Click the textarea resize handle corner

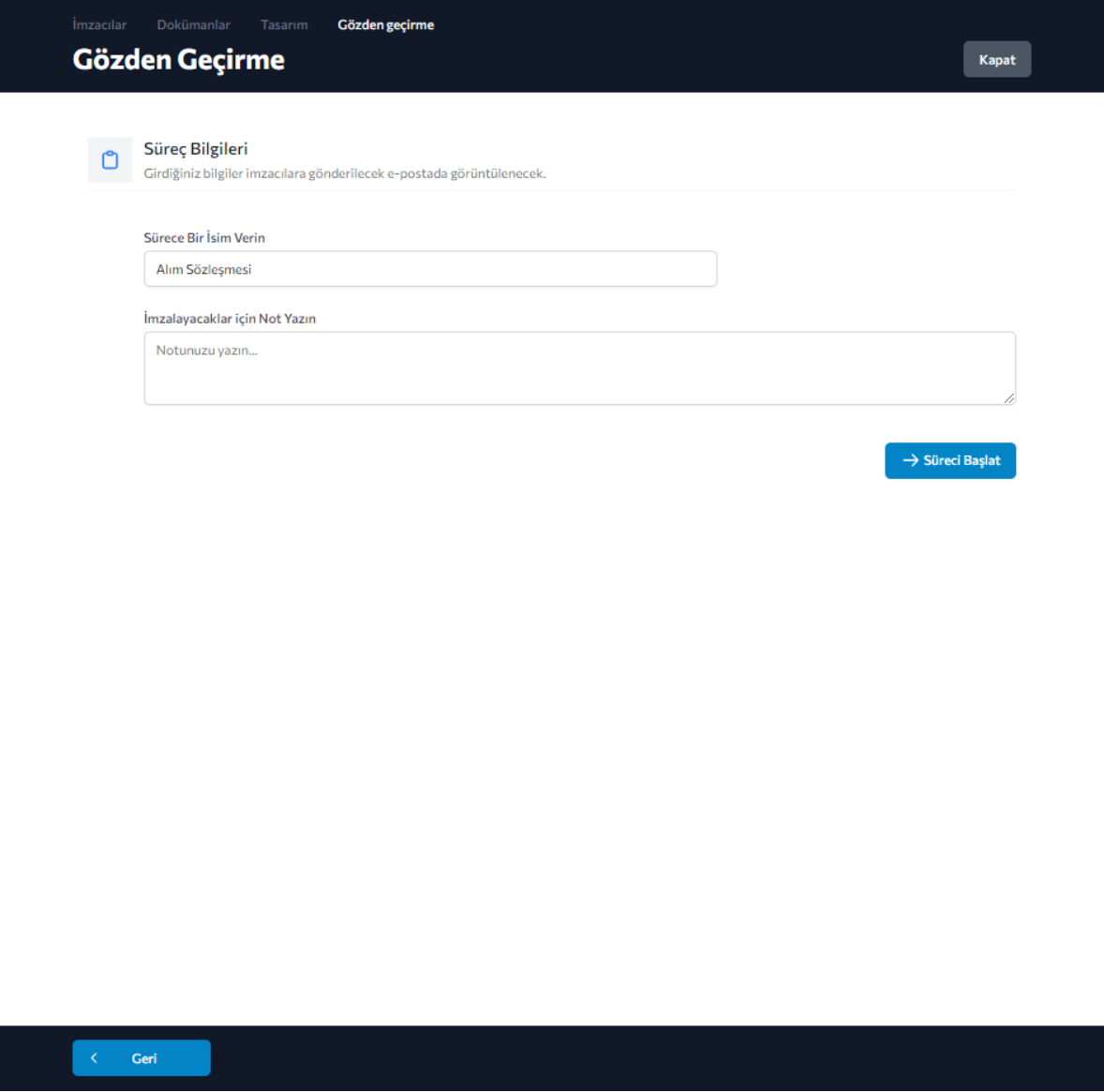pyautogui.click(x=1008, y=398)
